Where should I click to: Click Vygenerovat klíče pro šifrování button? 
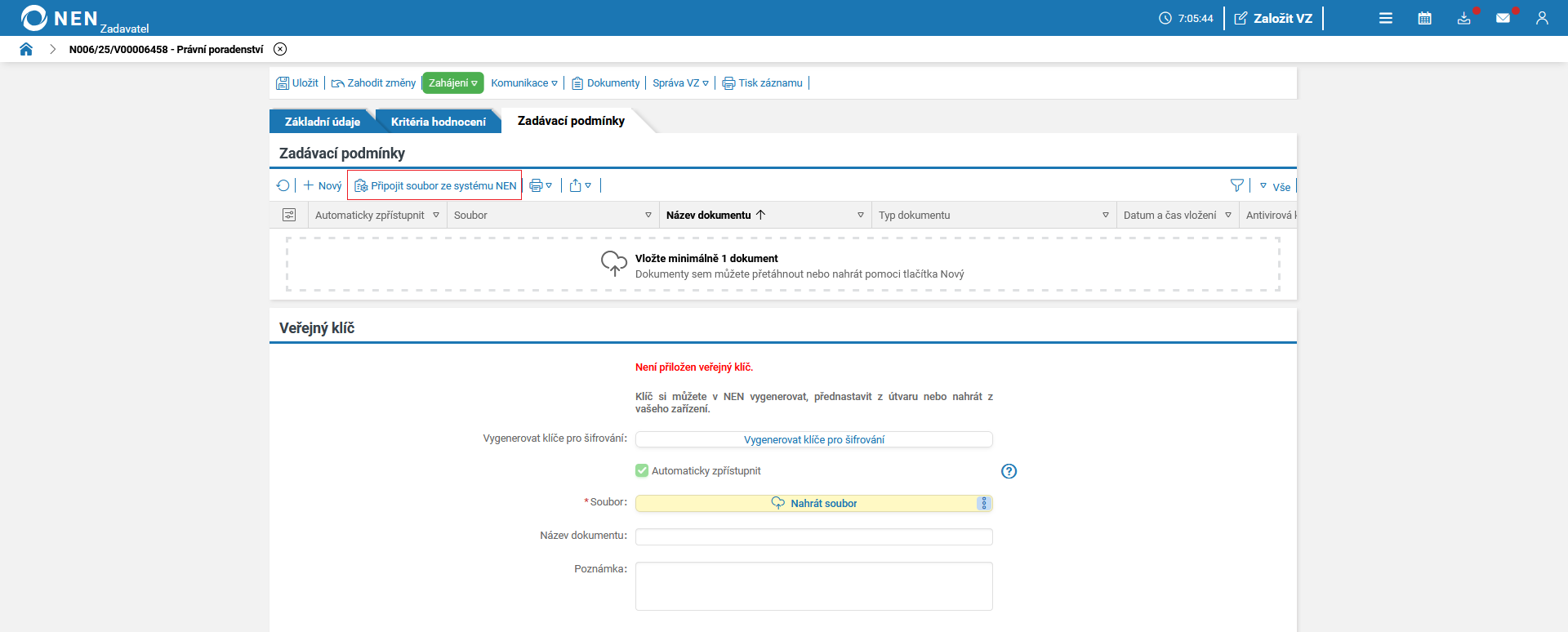tap(813, 439)
